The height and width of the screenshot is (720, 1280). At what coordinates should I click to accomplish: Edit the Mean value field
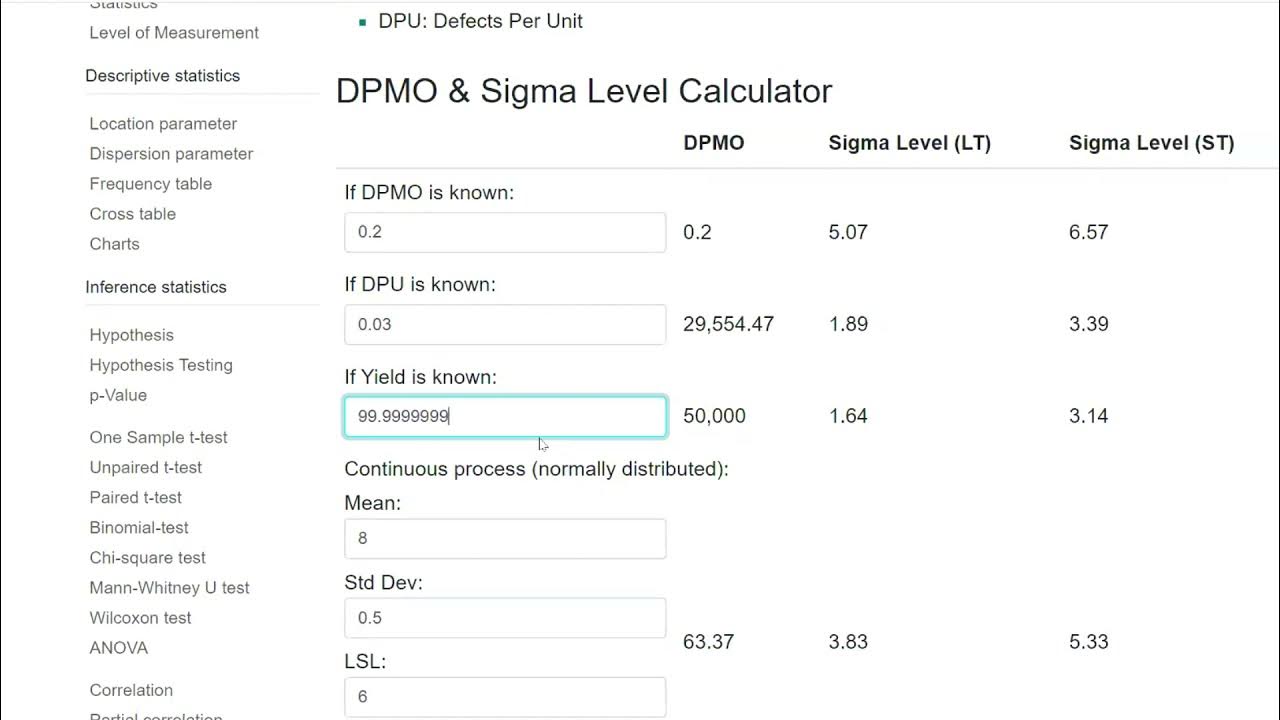(505, 538)
